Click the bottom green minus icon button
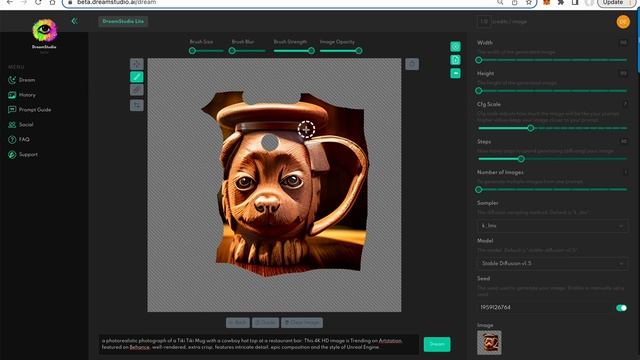This screenshot has width=640, height=360. [455, 73]
